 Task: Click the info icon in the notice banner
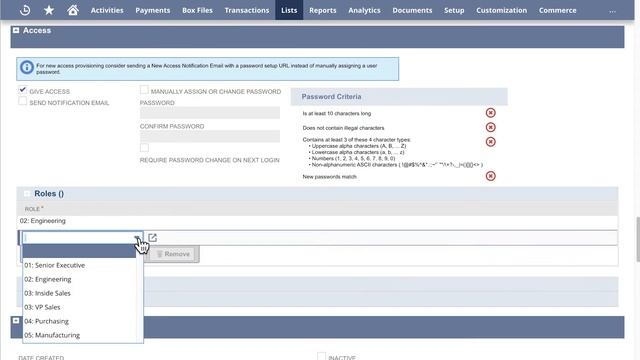(x=27, y=67)
